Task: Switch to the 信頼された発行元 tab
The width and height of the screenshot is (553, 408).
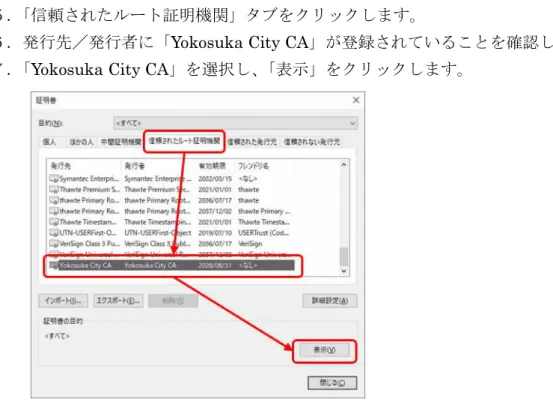Action: pos(252,142)
